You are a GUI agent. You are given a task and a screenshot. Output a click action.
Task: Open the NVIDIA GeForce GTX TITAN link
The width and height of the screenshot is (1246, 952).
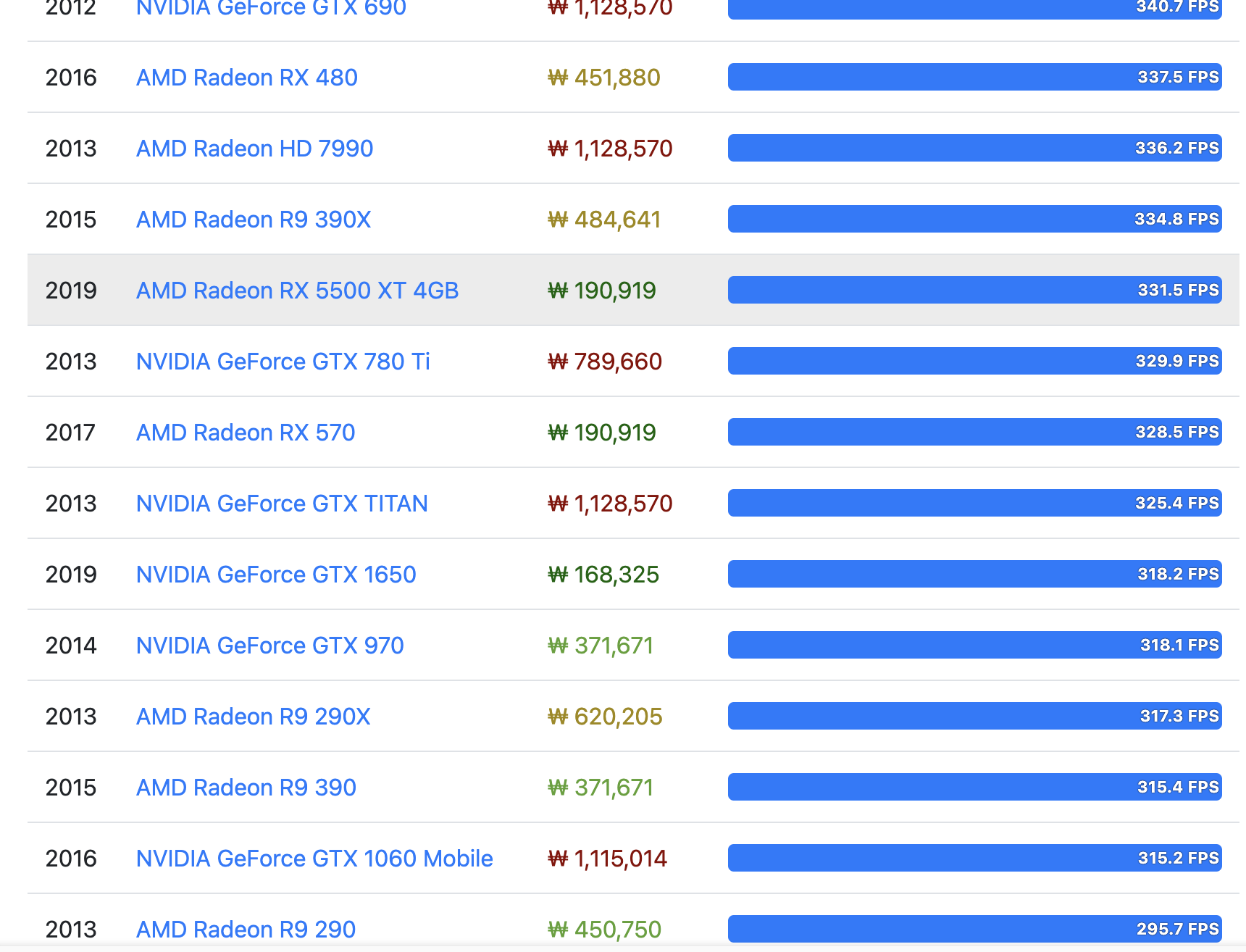point(282,504)
